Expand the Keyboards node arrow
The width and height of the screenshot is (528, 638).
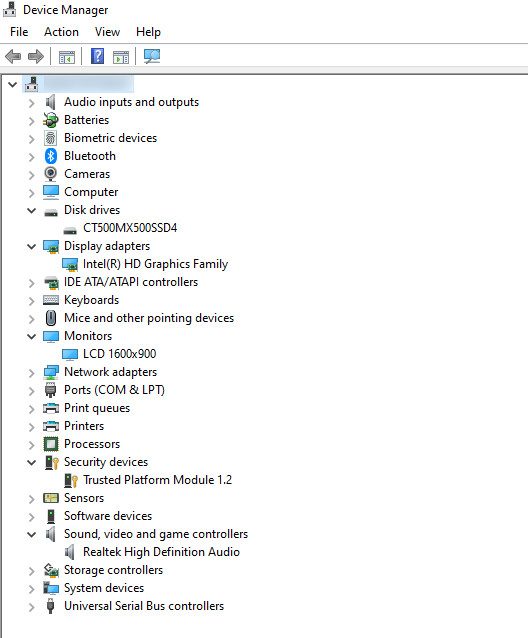click(x=32, y=301)
